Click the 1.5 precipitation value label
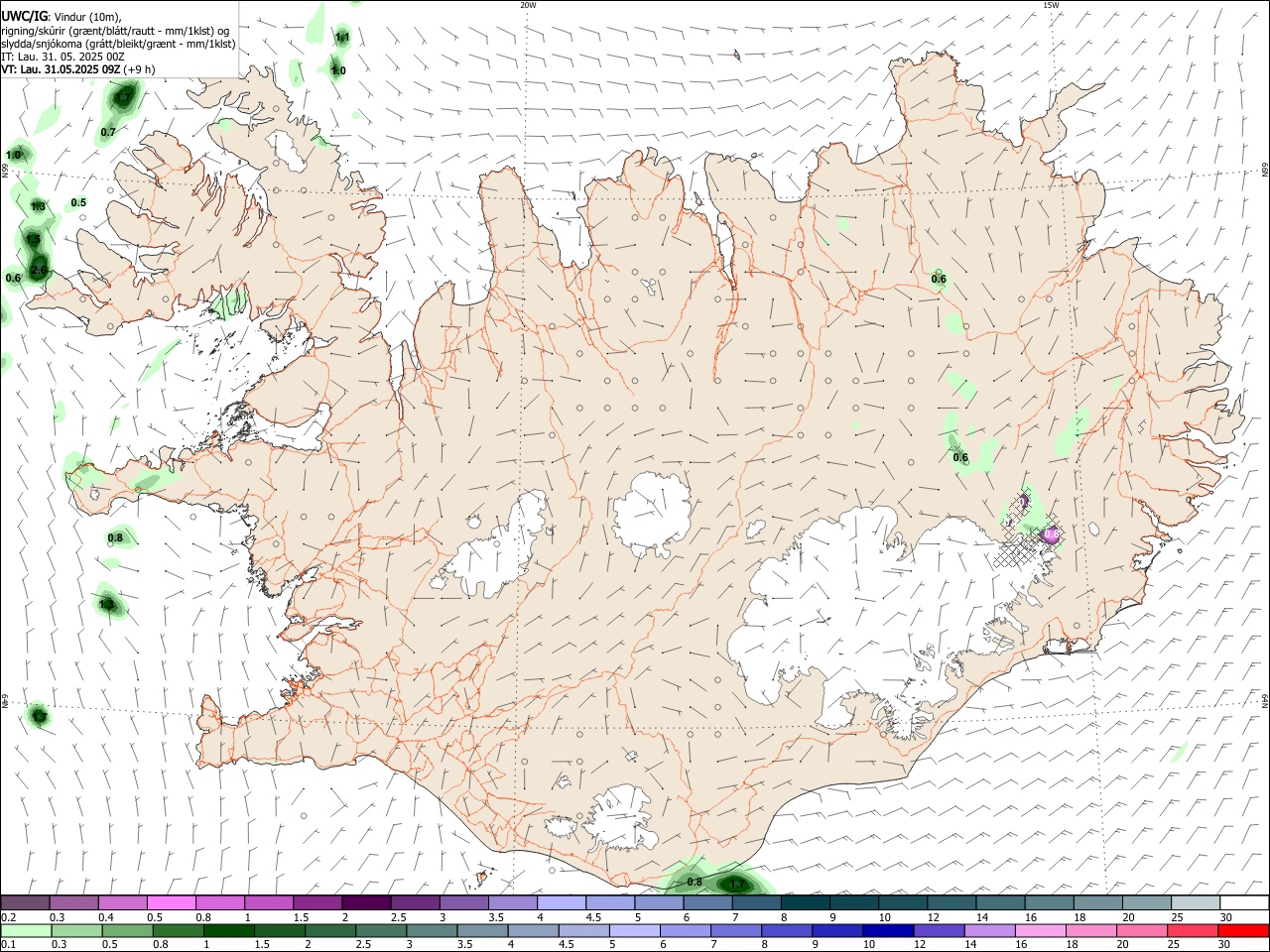This screenshot has width=1270, height=952. (x=33, y=240)
